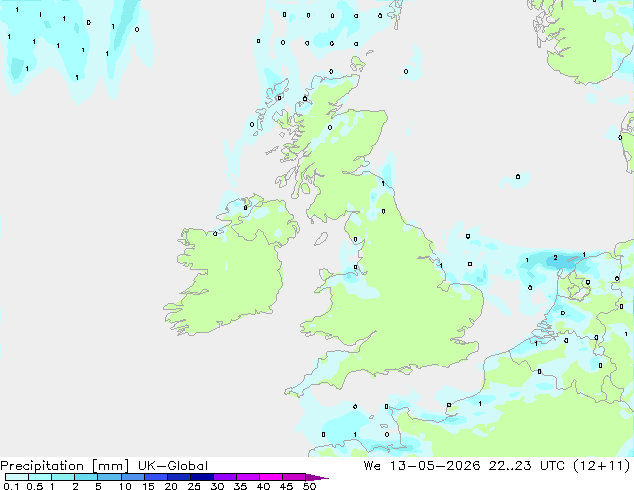Click the legend scale label "0.1"

pos(11,486)
